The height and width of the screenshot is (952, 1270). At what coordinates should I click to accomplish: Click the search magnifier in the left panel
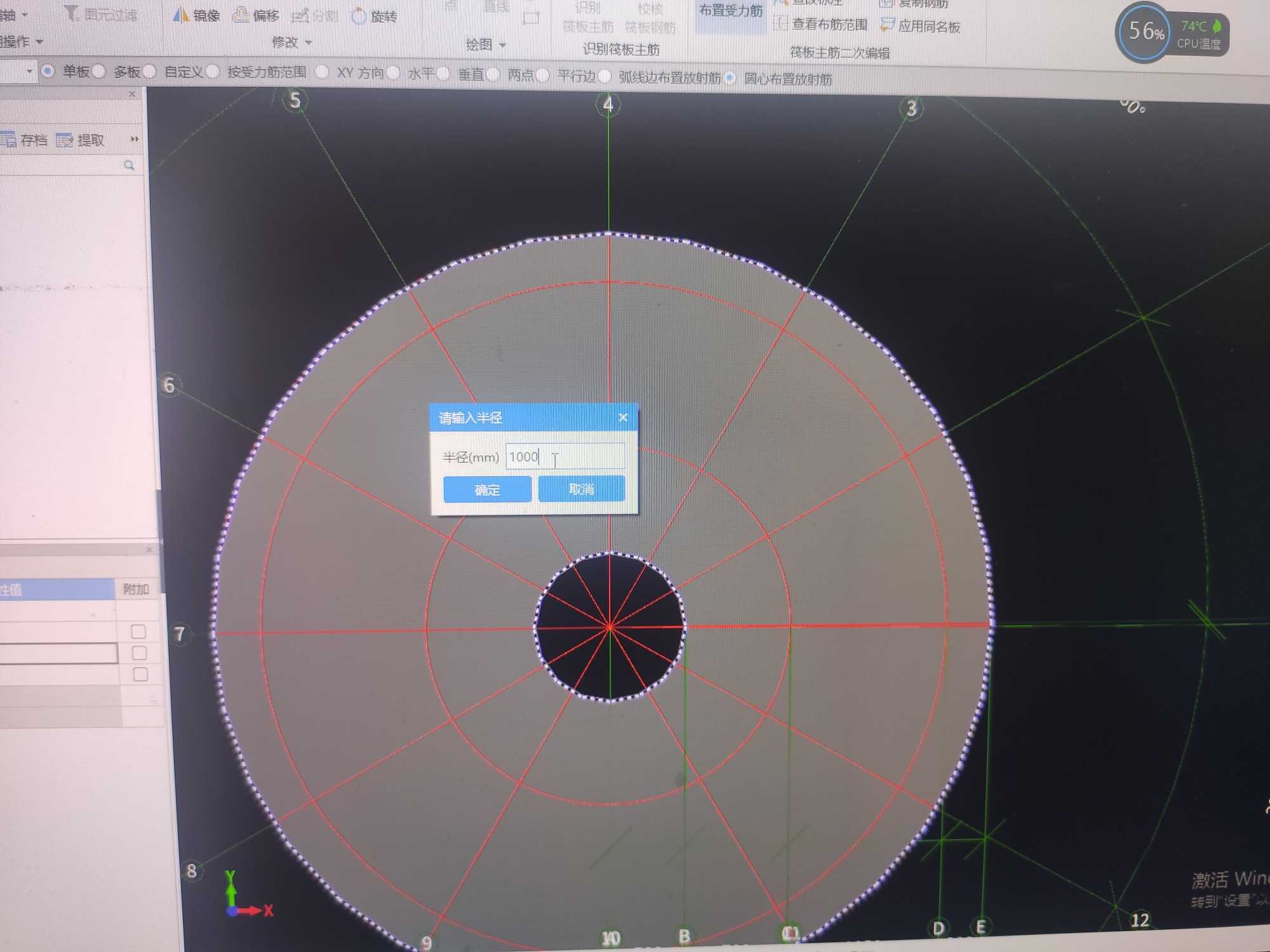point(130,166)
